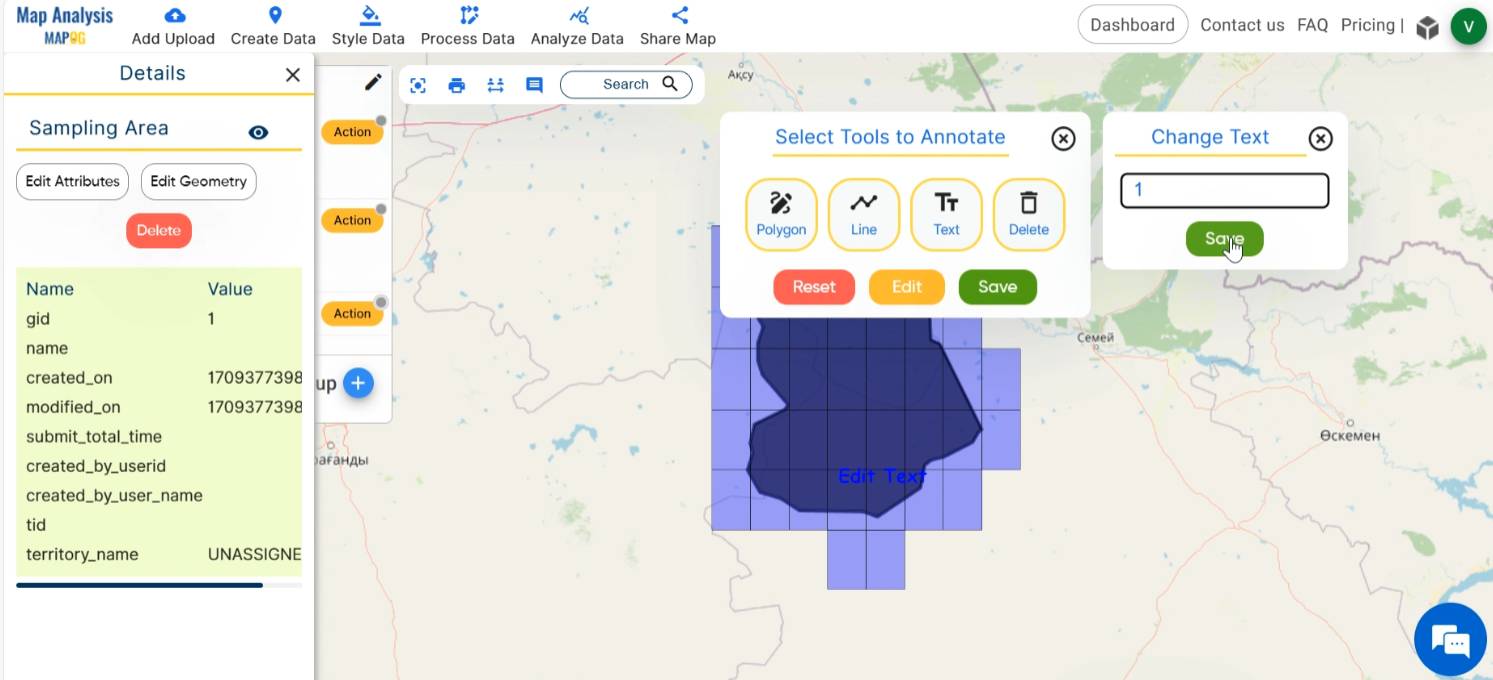Open the Contact us link
The width and height of the screenshot is (1493, 680).
1242,25
